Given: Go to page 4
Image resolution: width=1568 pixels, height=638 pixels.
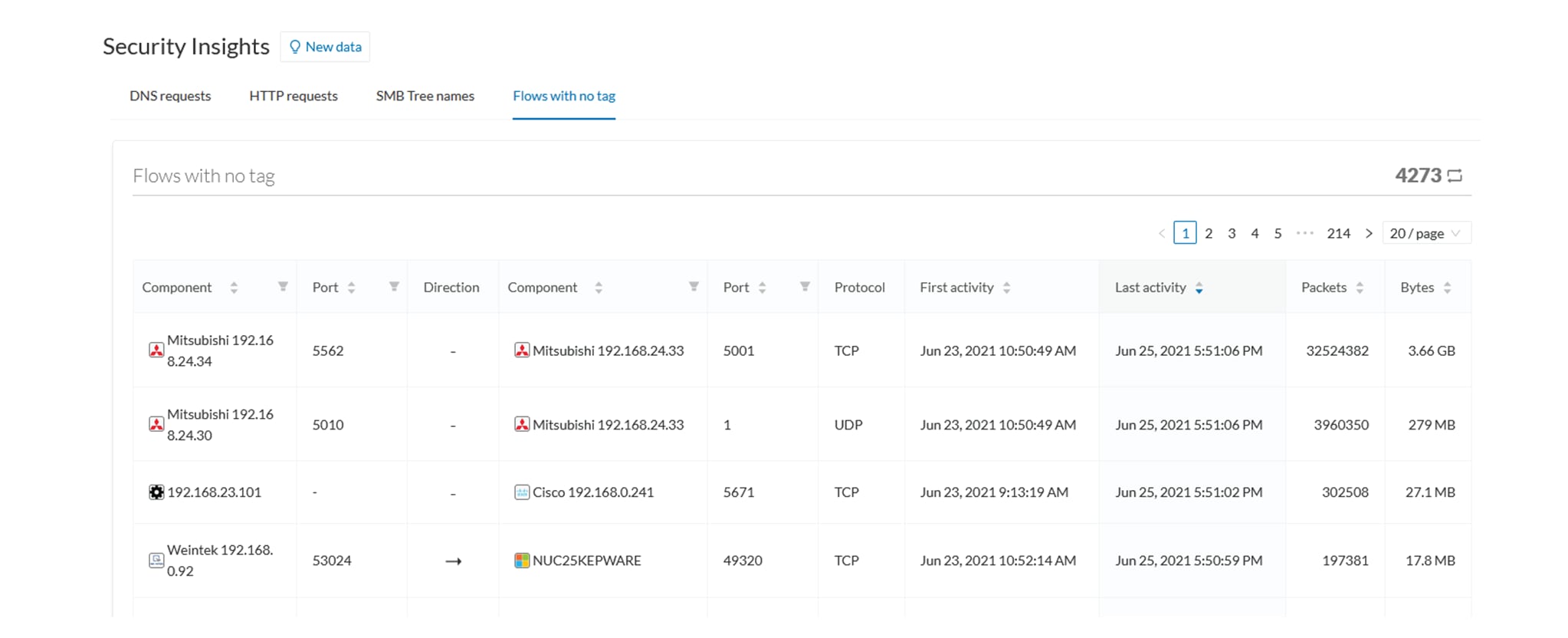Looking at the screenshot, I should tap(1255, 233).
